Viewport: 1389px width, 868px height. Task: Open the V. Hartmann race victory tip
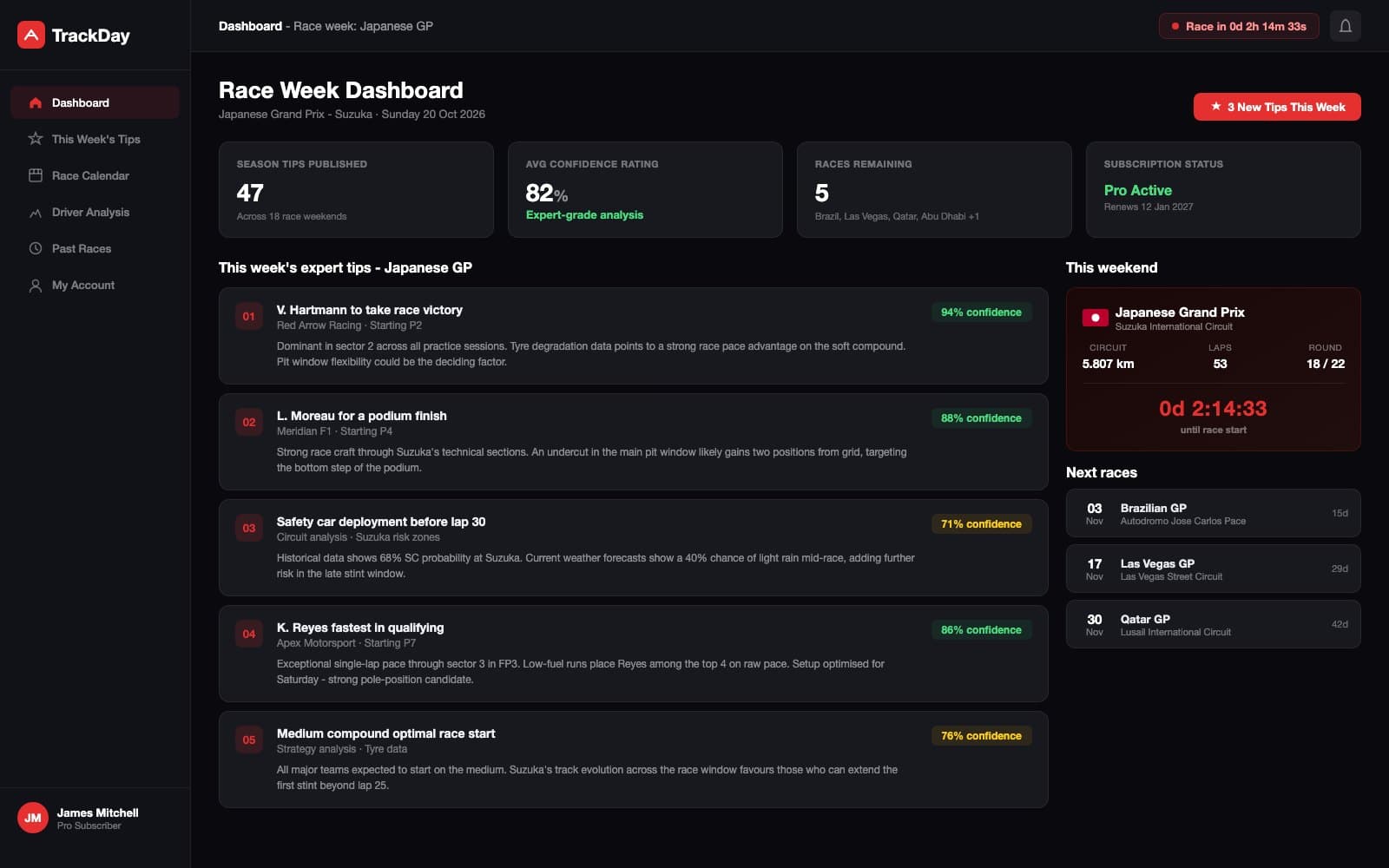(634, 336)
